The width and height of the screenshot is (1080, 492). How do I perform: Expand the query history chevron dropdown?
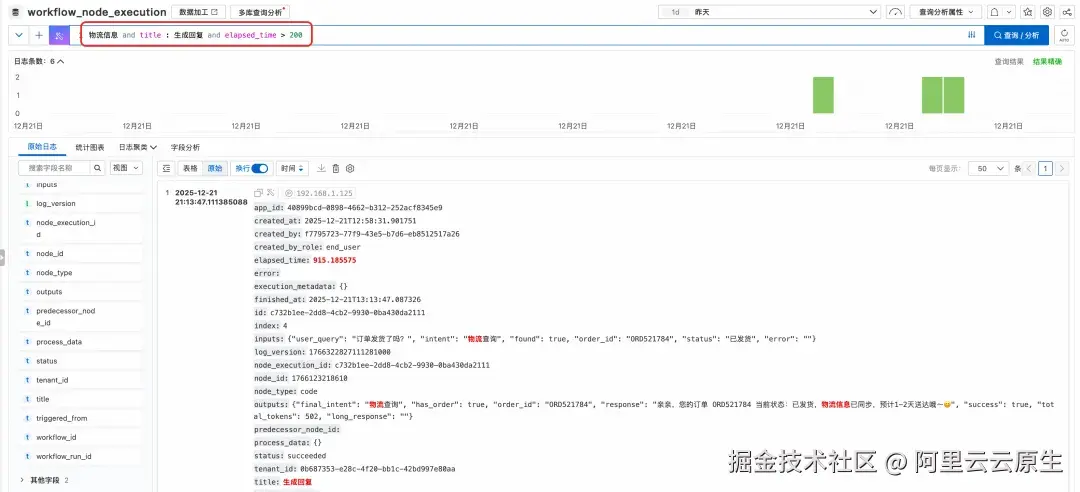click(19, 35)
